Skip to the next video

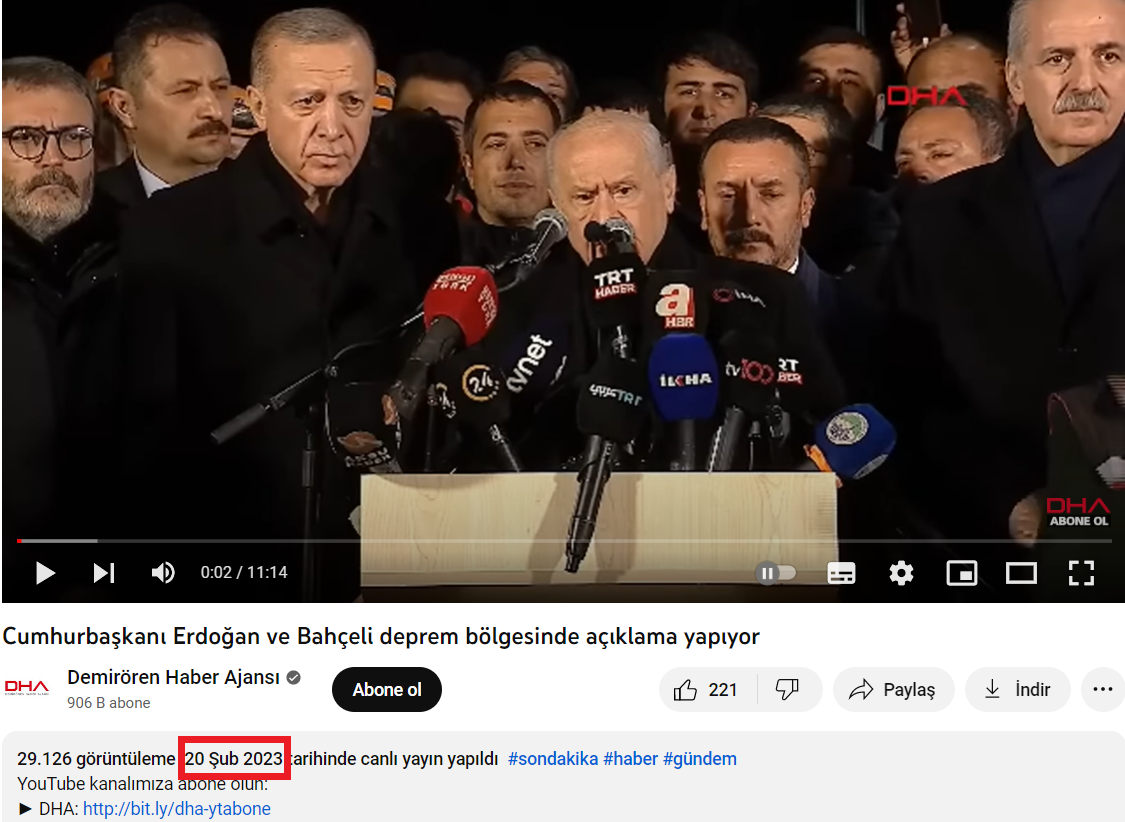click(104, 573)
